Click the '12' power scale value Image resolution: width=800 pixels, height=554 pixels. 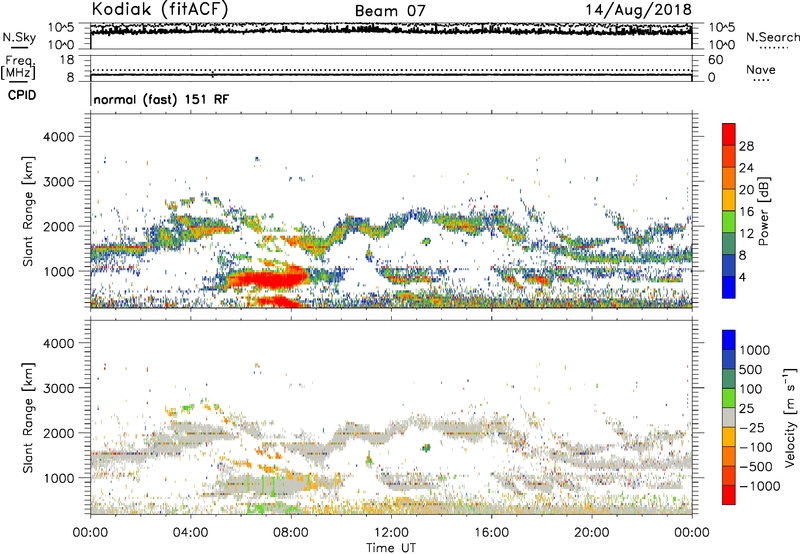[x=746, y=234]
